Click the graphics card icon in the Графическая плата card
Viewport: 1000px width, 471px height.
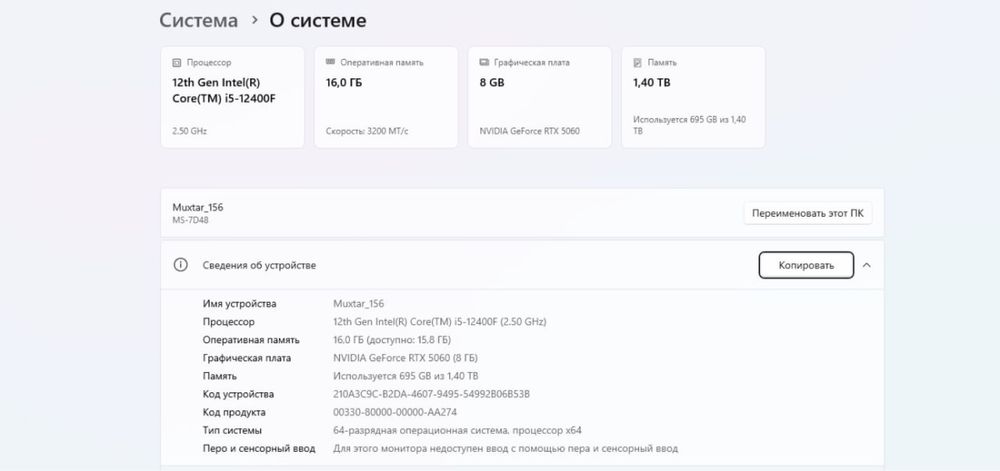tap(483, 62)
